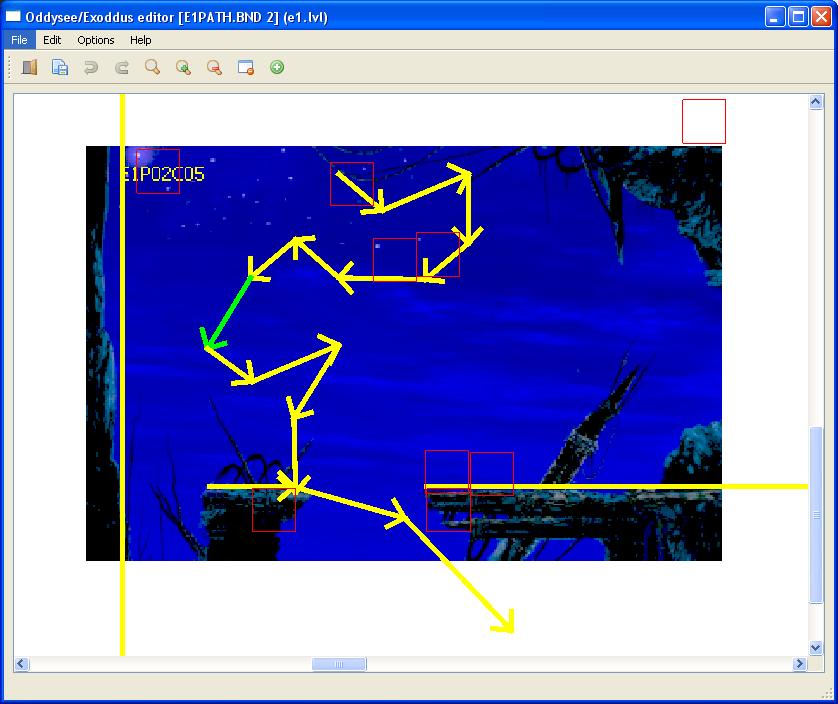Screen dimensions: 838x704
Task: Click the open level file icon
Action: point(29,67)
